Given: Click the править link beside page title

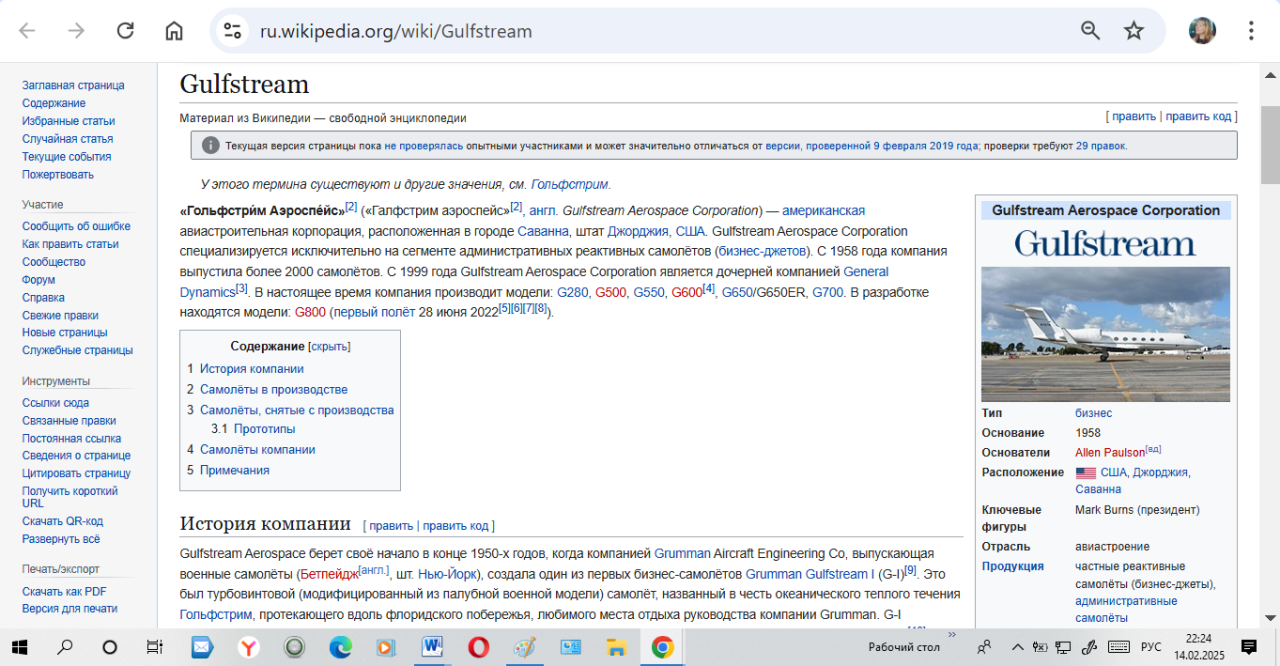Looking at the screenshot, I should (1134, 116).
